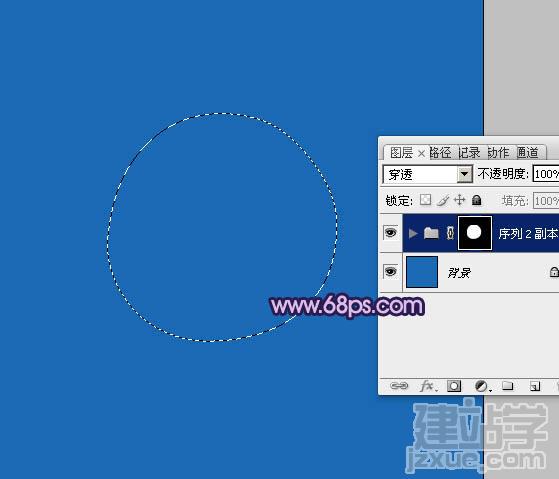Image resolution: width=559 pixels, height=479 pixels.
Task: Toggle mask link on group layer
Action: (x=450, y=233)
